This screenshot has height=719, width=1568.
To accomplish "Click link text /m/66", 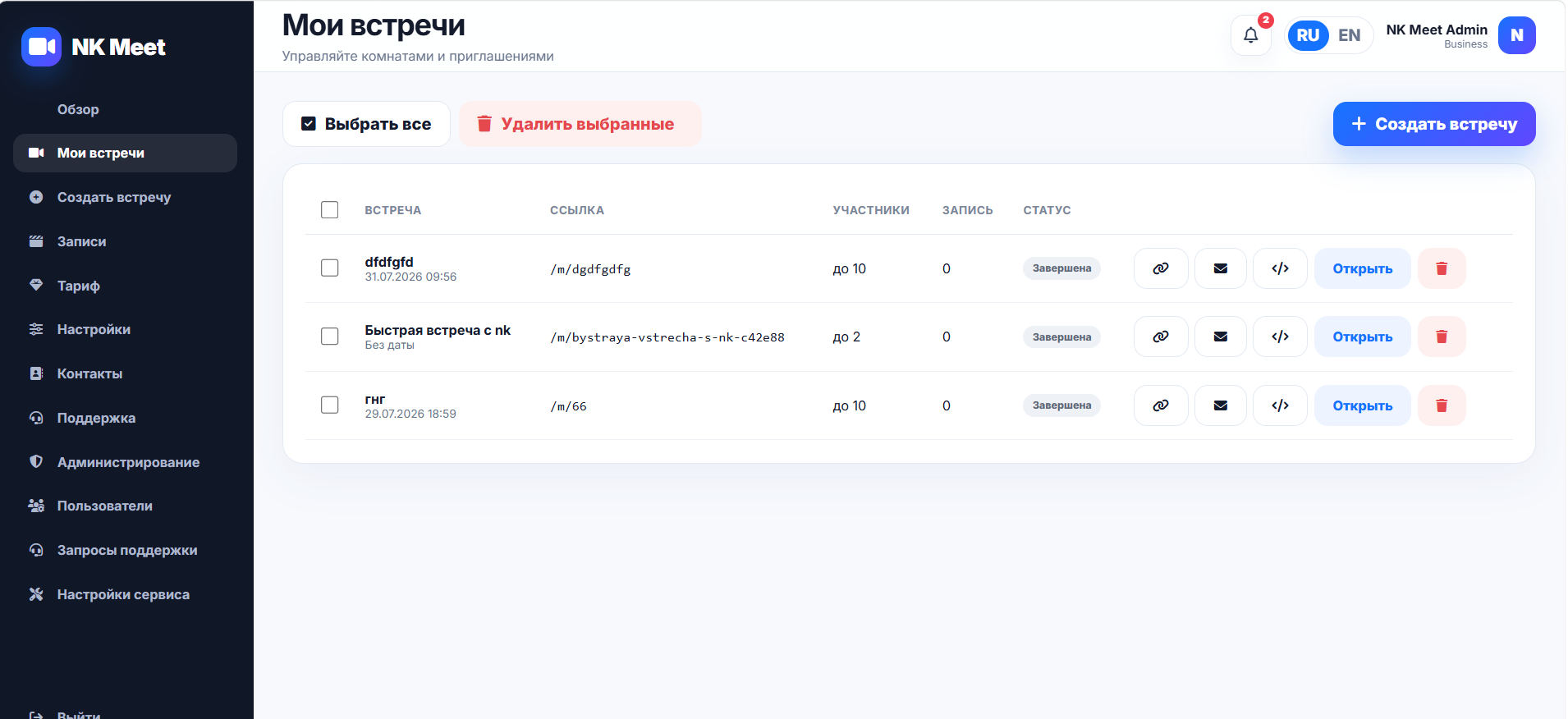I will pos(568,406).
